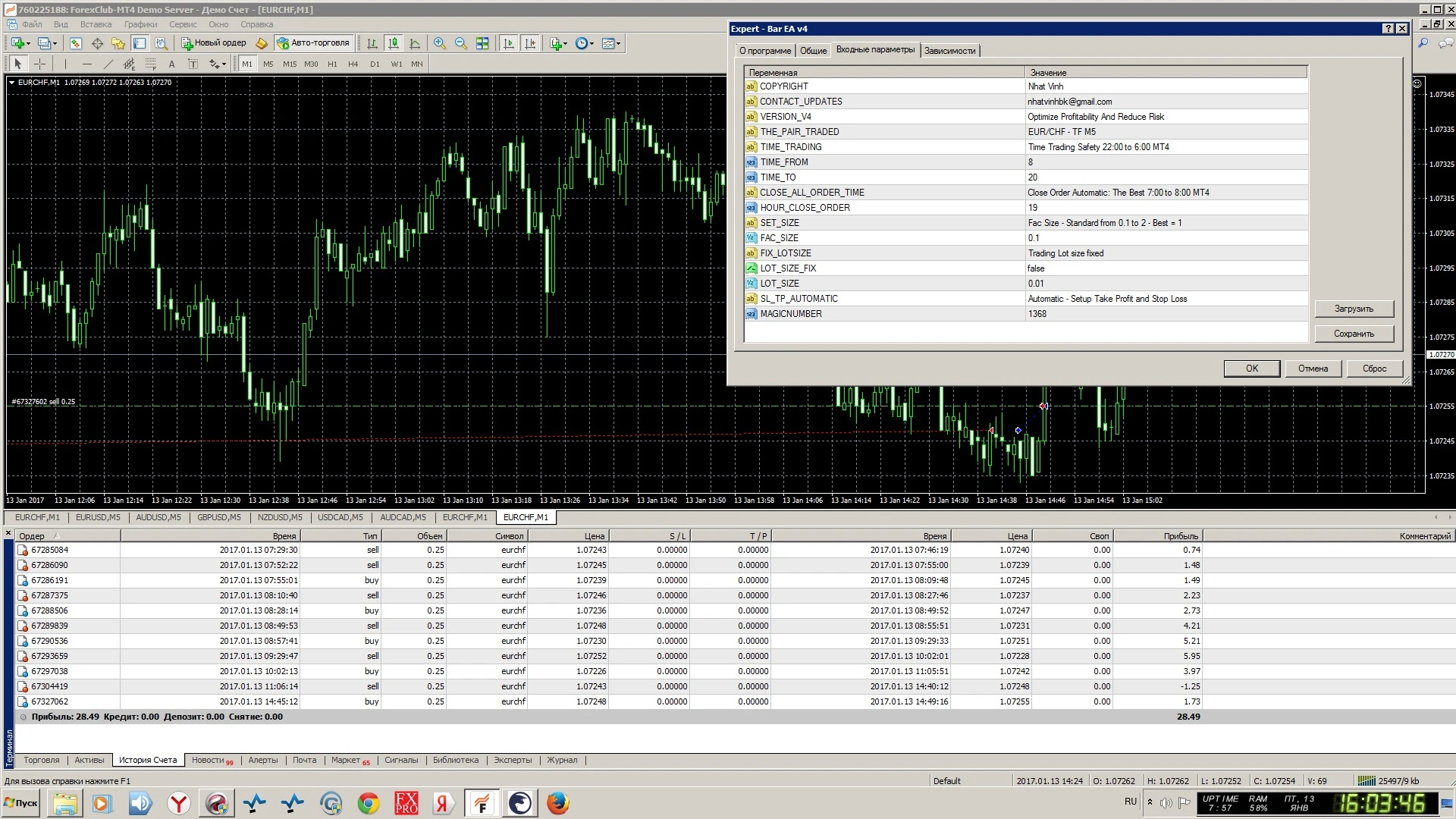The width and height of the screenshot is (1456, 819).
Task: Select the text 'A' tool
Action: 171,64
